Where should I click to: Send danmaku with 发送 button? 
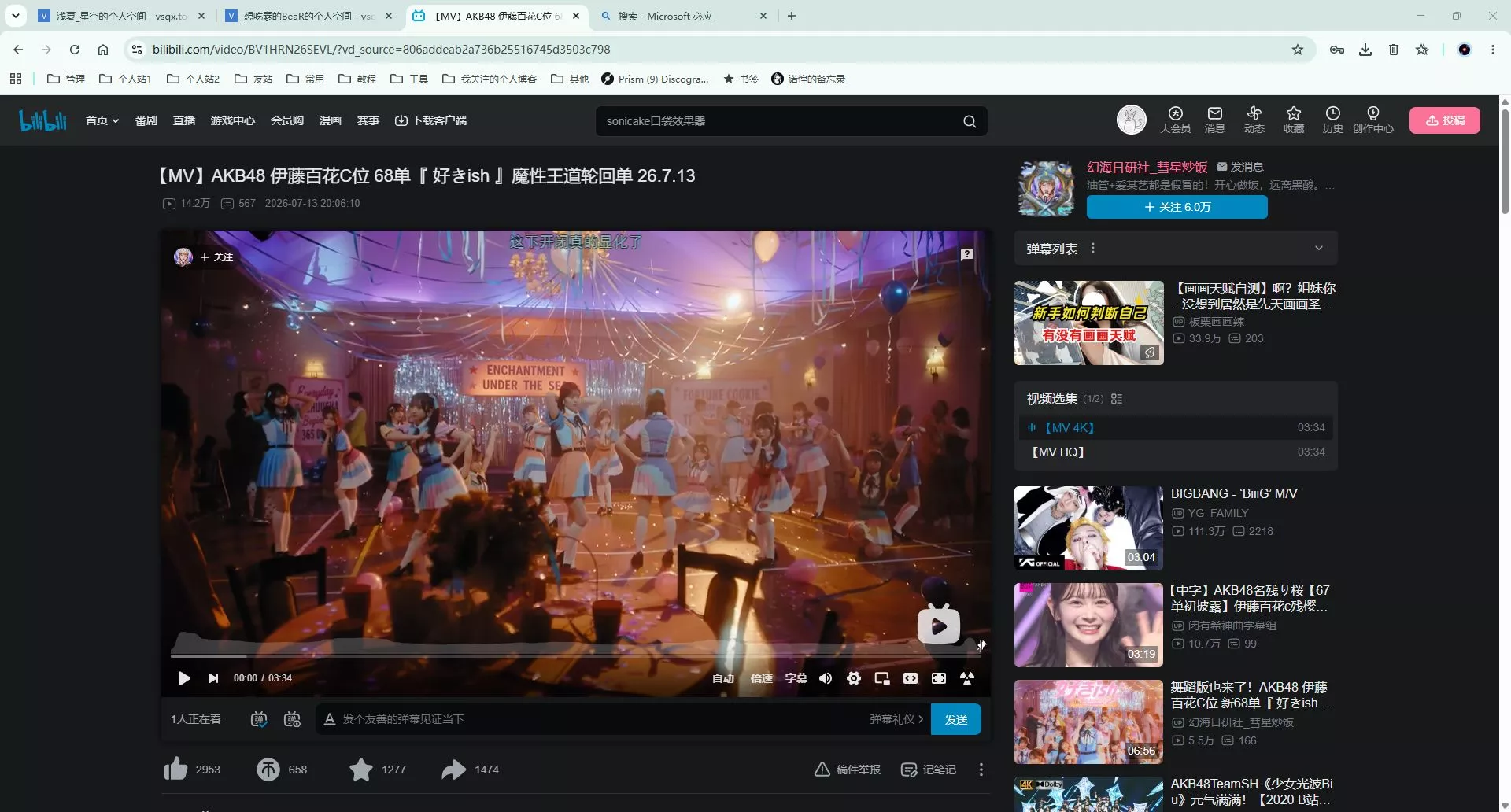click(x=955, y=719)
